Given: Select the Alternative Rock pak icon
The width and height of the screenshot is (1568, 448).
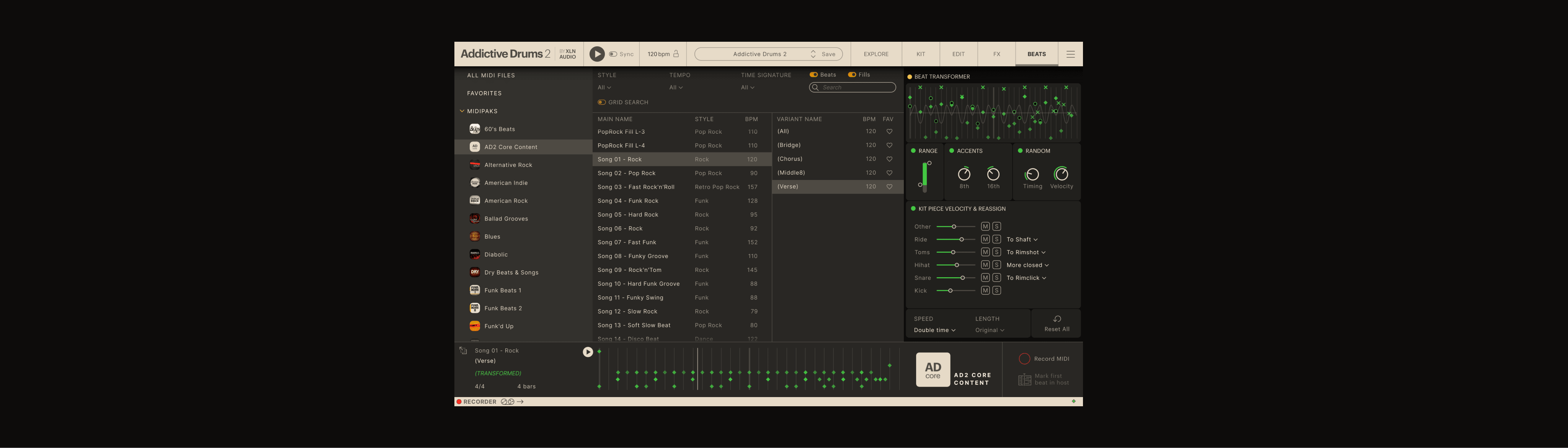Looking at the screenshot, I should tap(475, 165).
